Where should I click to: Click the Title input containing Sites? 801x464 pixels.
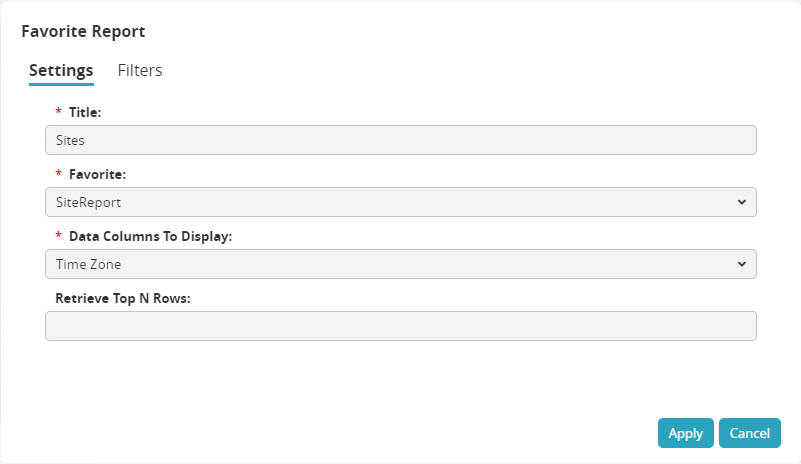(x=400, y=140)
